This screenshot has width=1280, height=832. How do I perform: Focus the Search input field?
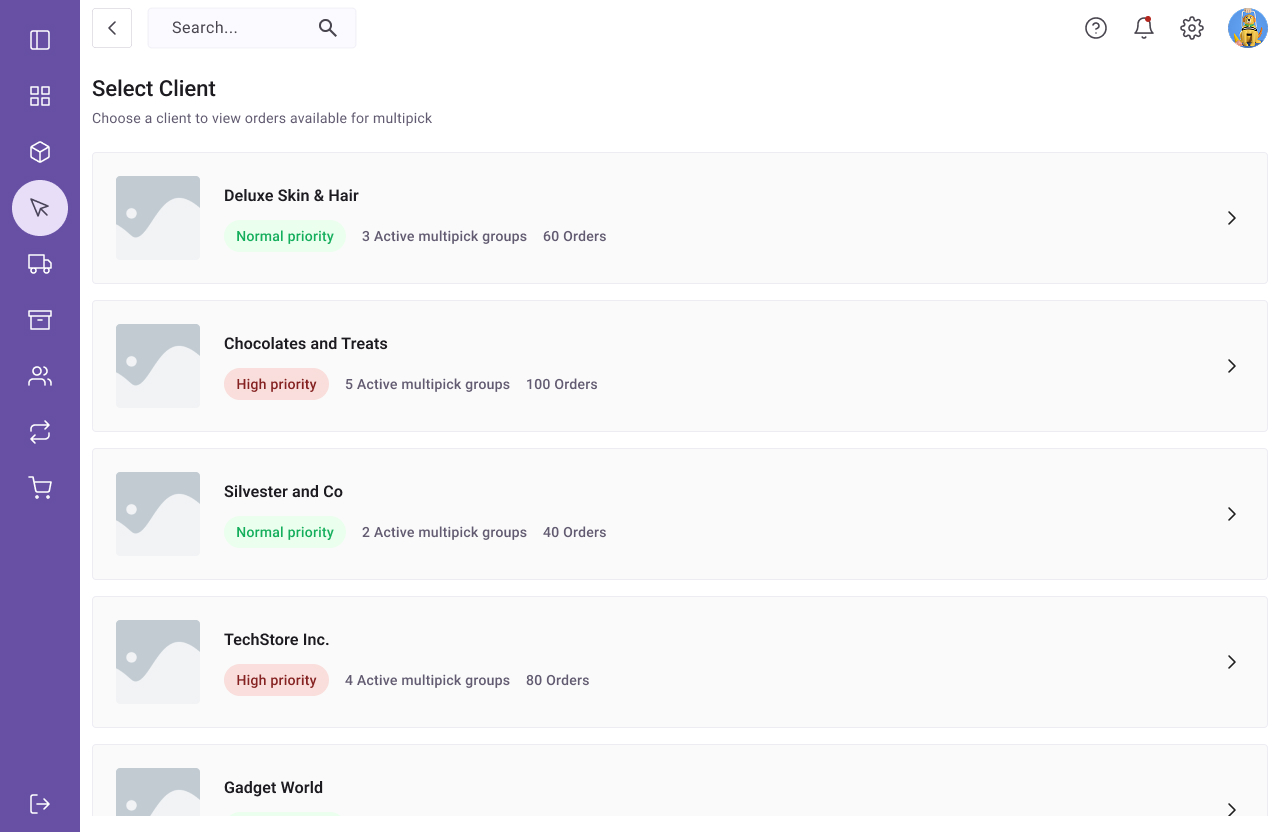click(x=252, y=28)
